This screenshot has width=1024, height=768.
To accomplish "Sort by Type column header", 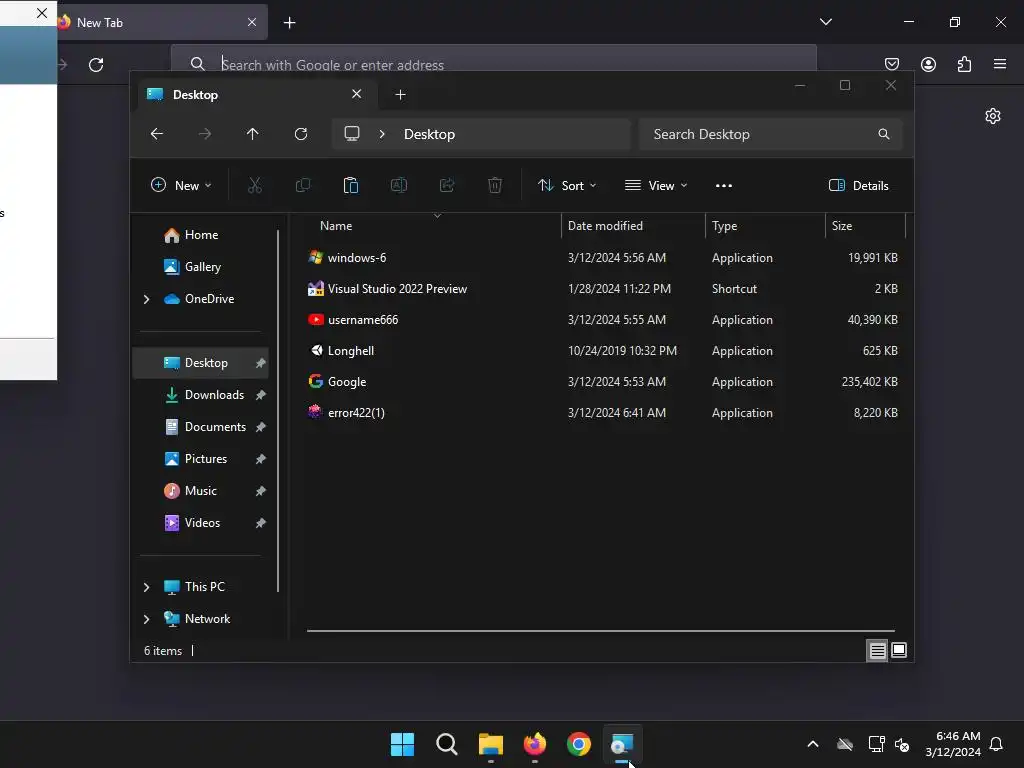I will pos(765,226).
